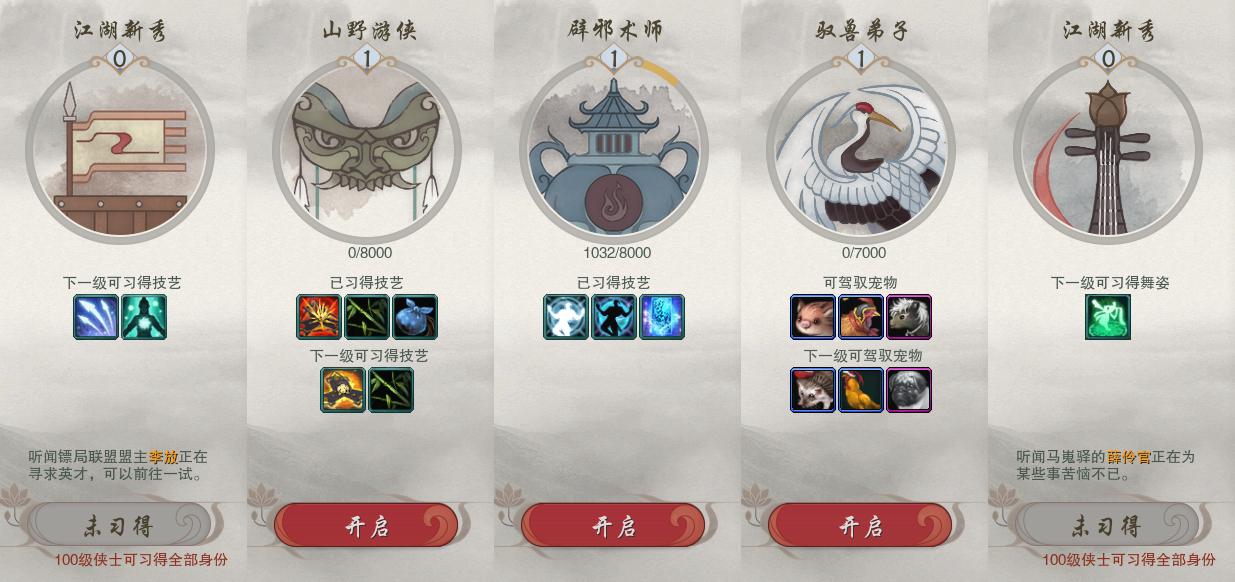Click the 未习得 button below the flag emblem
The height and width of the screenshot is (582, 1235).
(119, 526)
